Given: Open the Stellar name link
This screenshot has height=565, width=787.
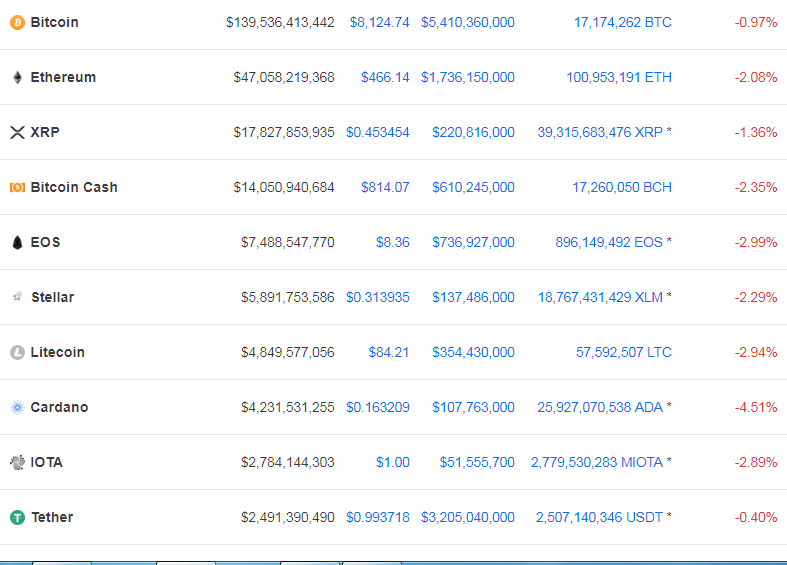Looking at the screenshot, I should tap(53, 297).
